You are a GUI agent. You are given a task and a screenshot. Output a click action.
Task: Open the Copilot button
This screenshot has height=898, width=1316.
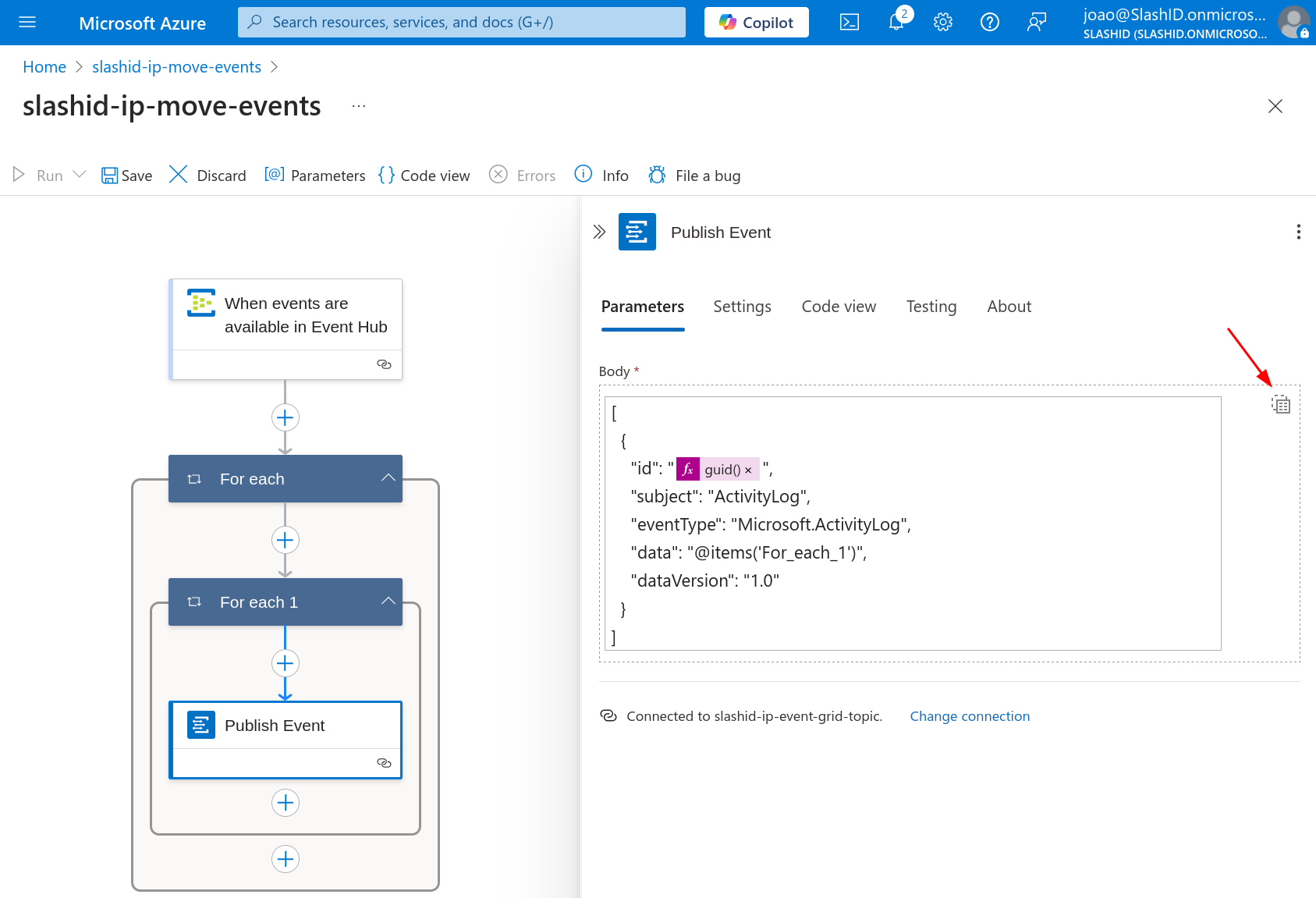(756, 23)
